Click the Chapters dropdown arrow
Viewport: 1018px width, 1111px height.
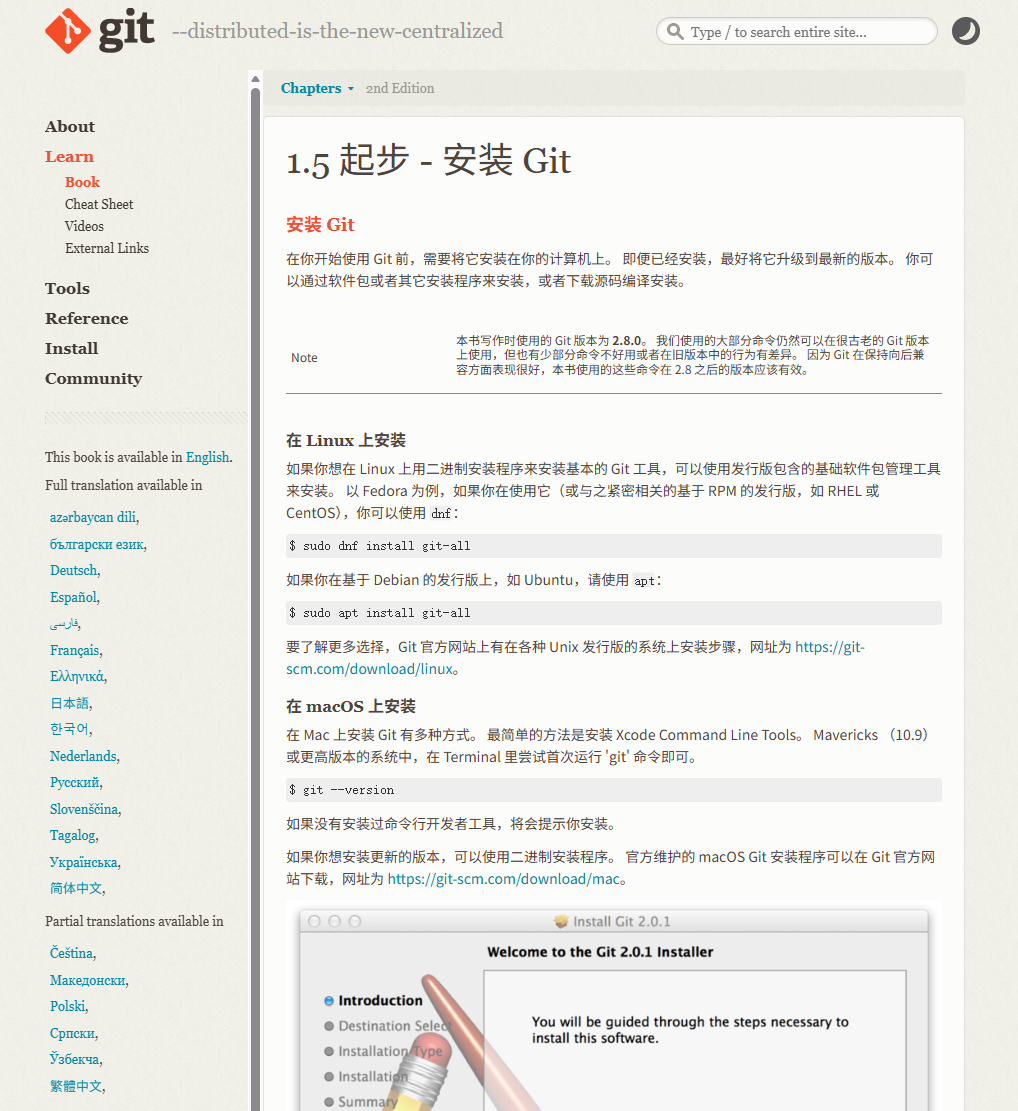[x=351, y=89]
